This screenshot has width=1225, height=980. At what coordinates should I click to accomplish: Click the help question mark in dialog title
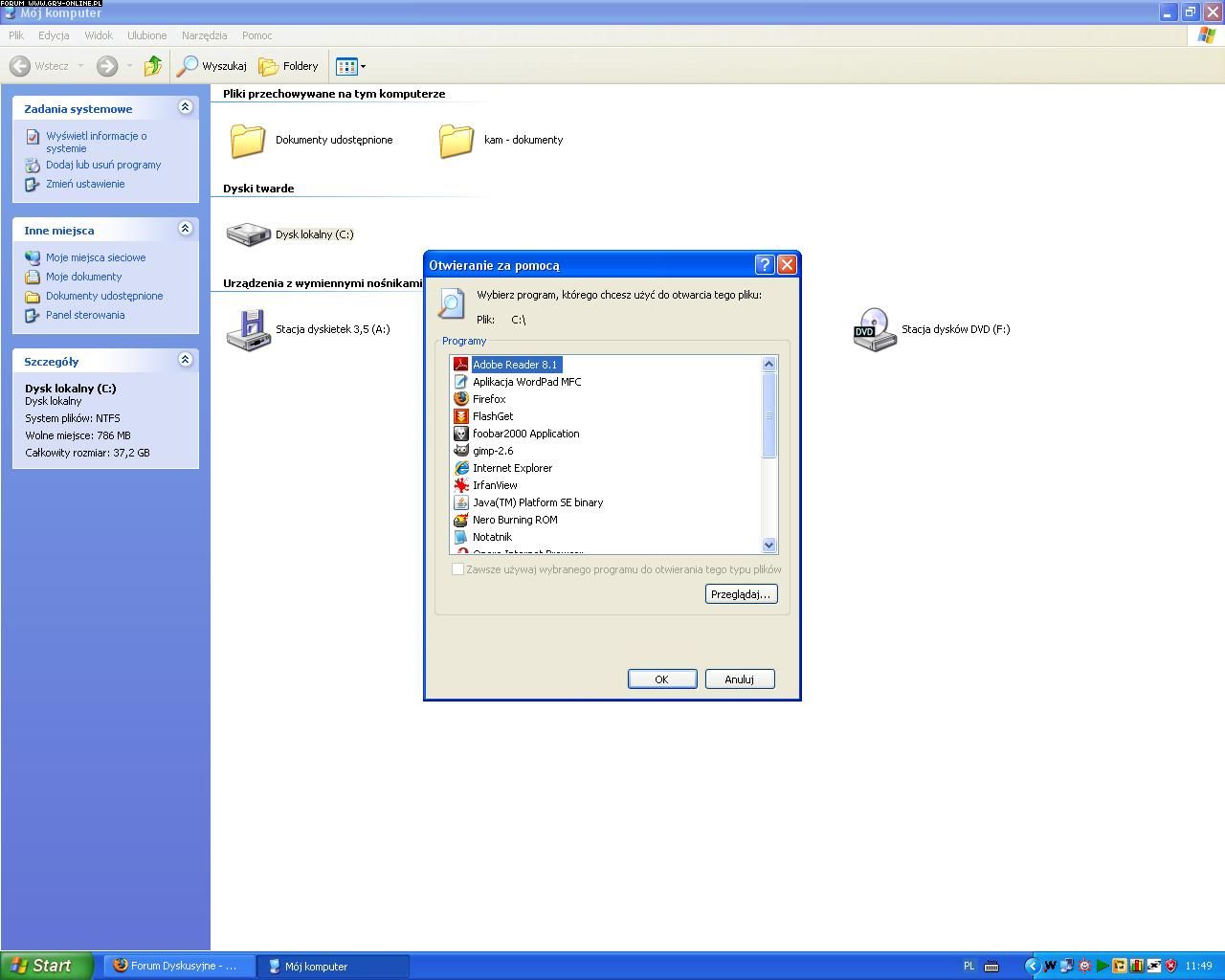point(765,265)
